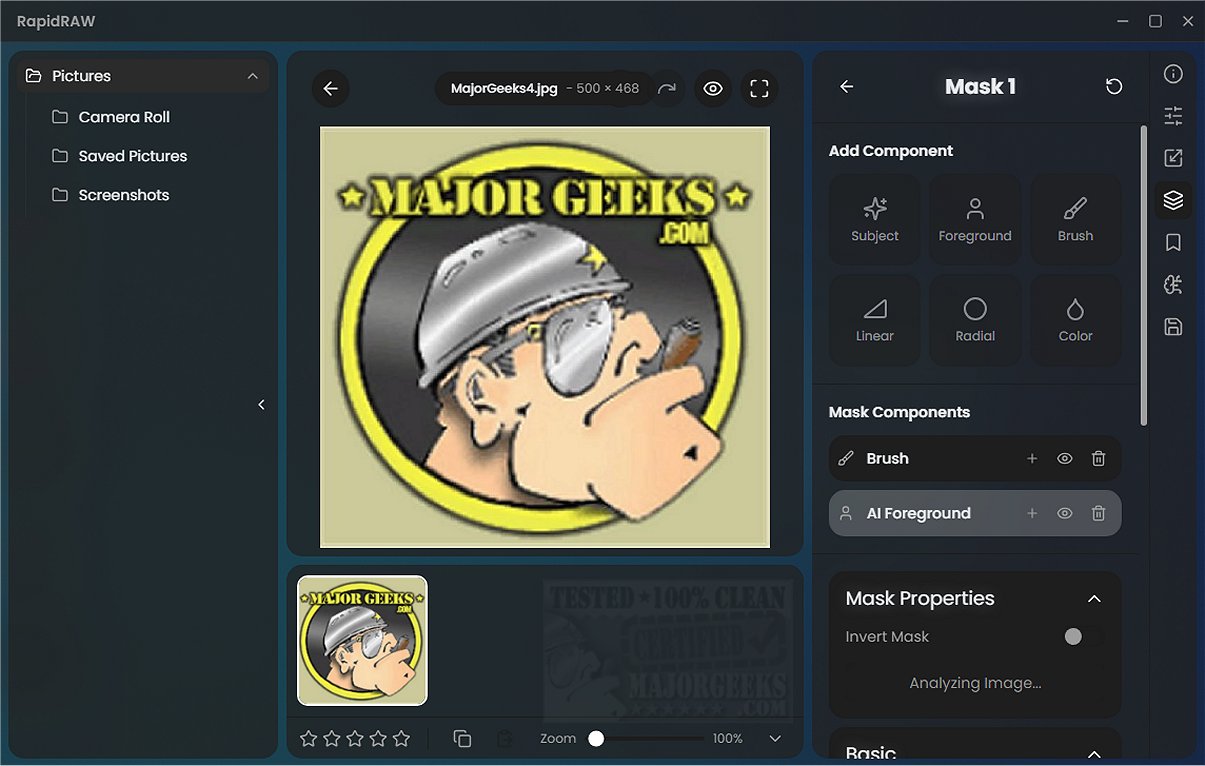Open the crop and export-arrow panel
The image size is (1205, 766).
pos(1173,158)
